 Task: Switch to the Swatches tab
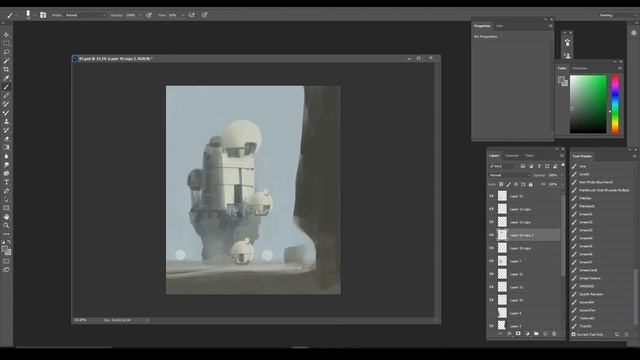(580, 68)
